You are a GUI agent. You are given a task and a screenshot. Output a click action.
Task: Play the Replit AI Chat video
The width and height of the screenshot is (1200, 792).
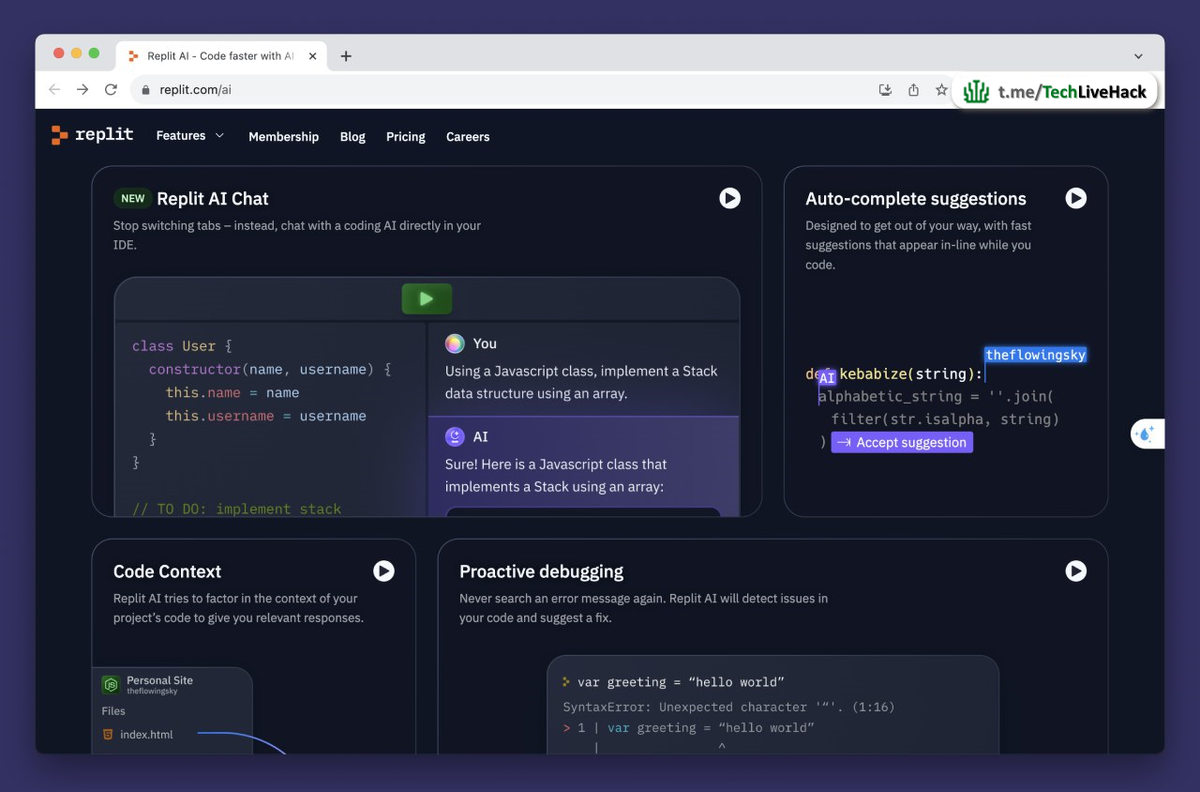click(730, 198)
